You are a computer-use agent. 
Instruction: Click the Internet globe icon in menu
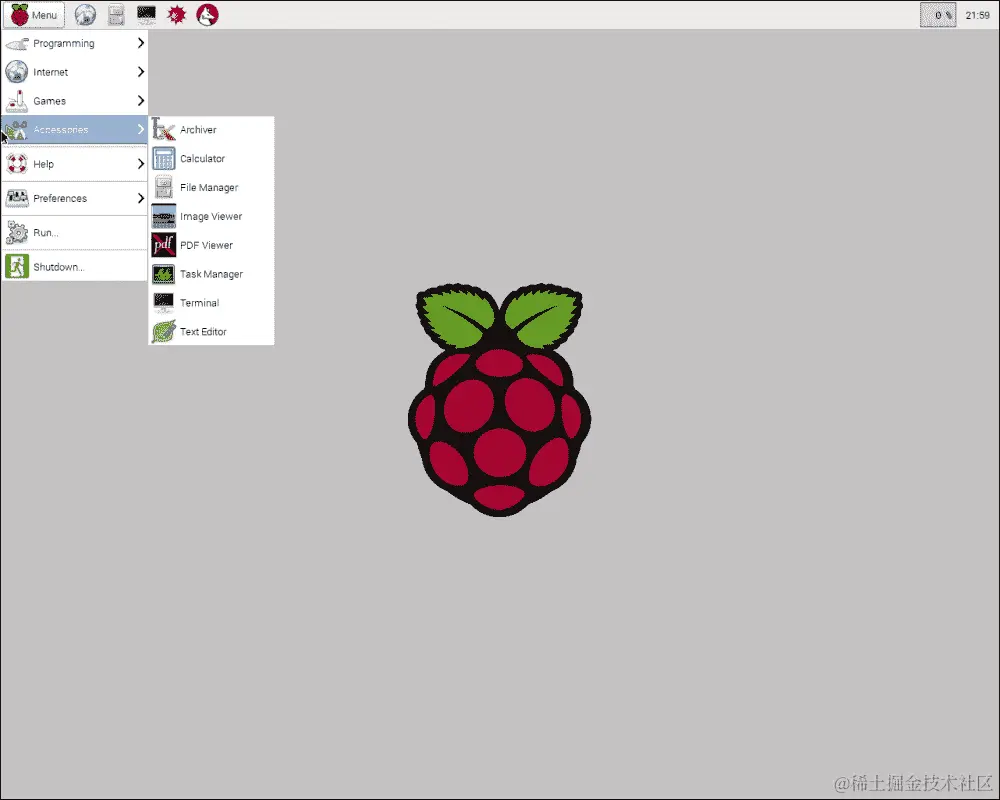(17, 72)
